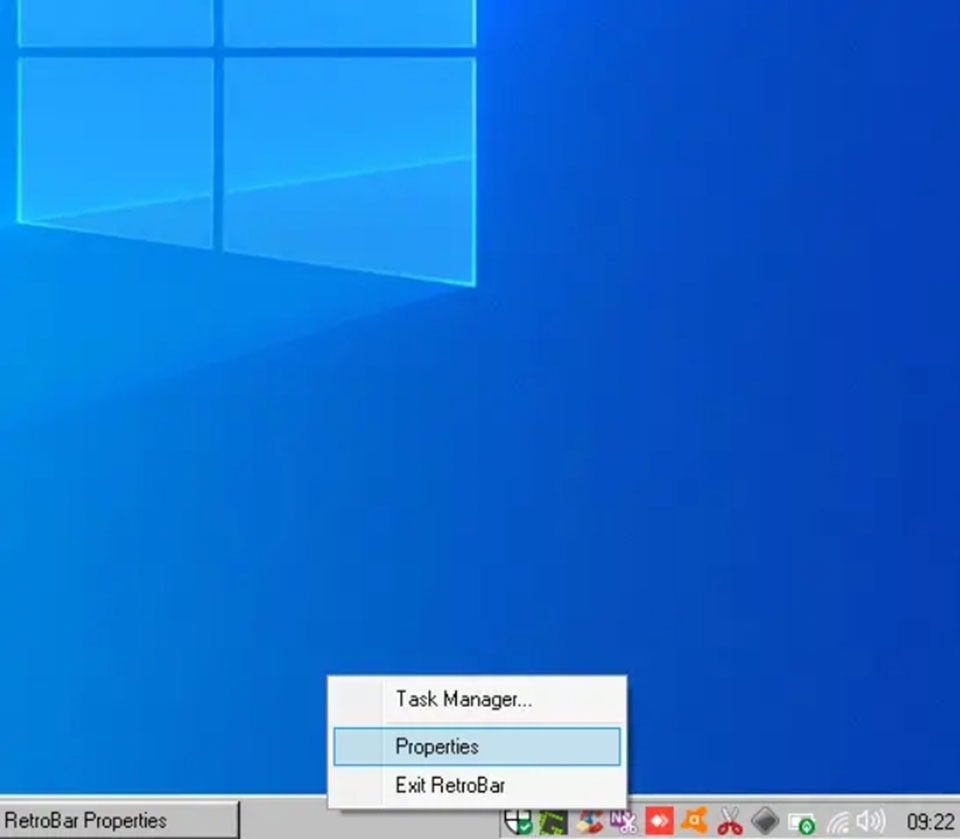
Task: Click the gray diamond tray icon
Action: coord(765,821)
